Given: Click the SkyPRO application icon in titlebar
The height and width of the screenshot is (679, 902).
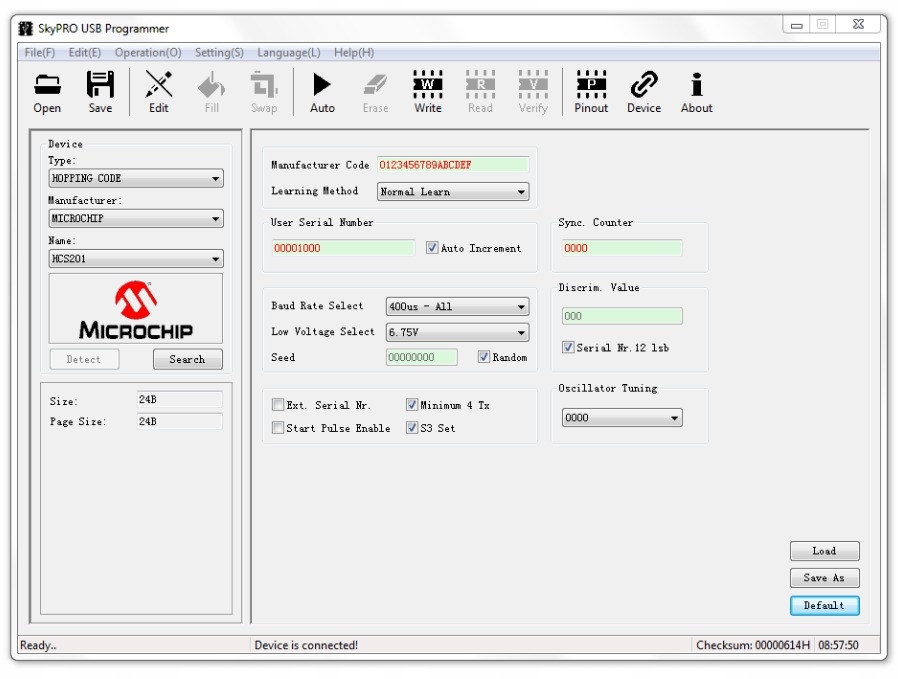Looking at the screenshot, I should [x=24, y=29].
